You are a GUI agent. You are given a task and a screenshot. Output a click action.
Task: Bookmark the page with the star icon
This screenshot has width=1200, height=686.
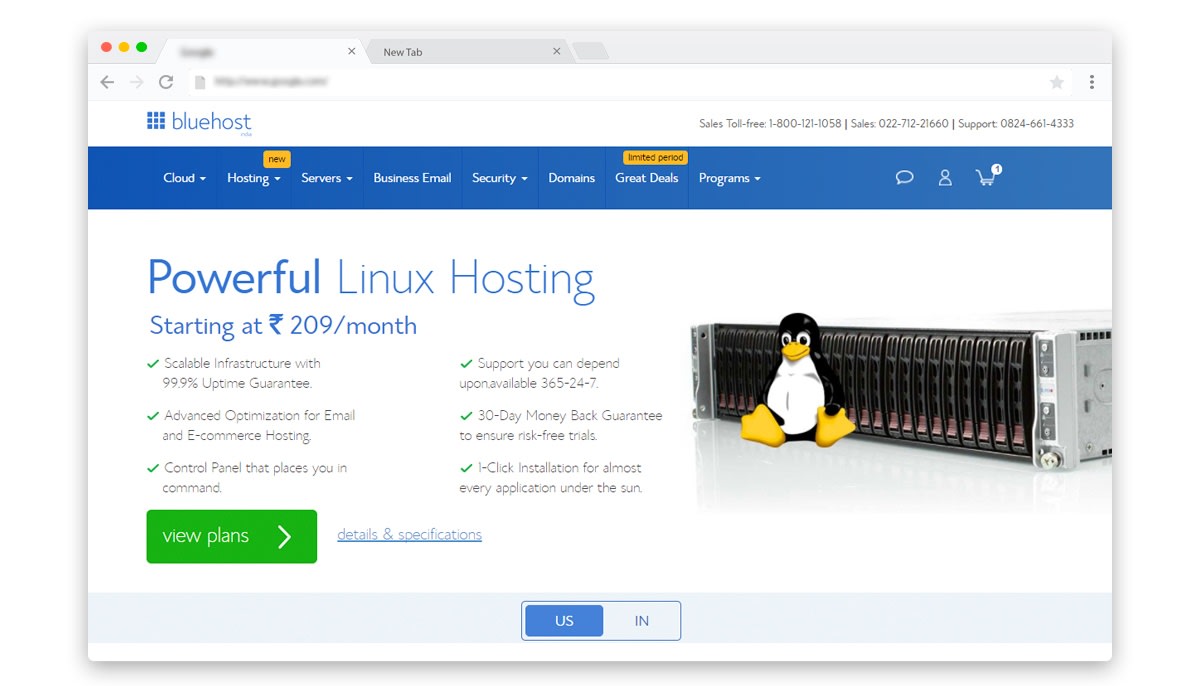(x=1057, y=82)
